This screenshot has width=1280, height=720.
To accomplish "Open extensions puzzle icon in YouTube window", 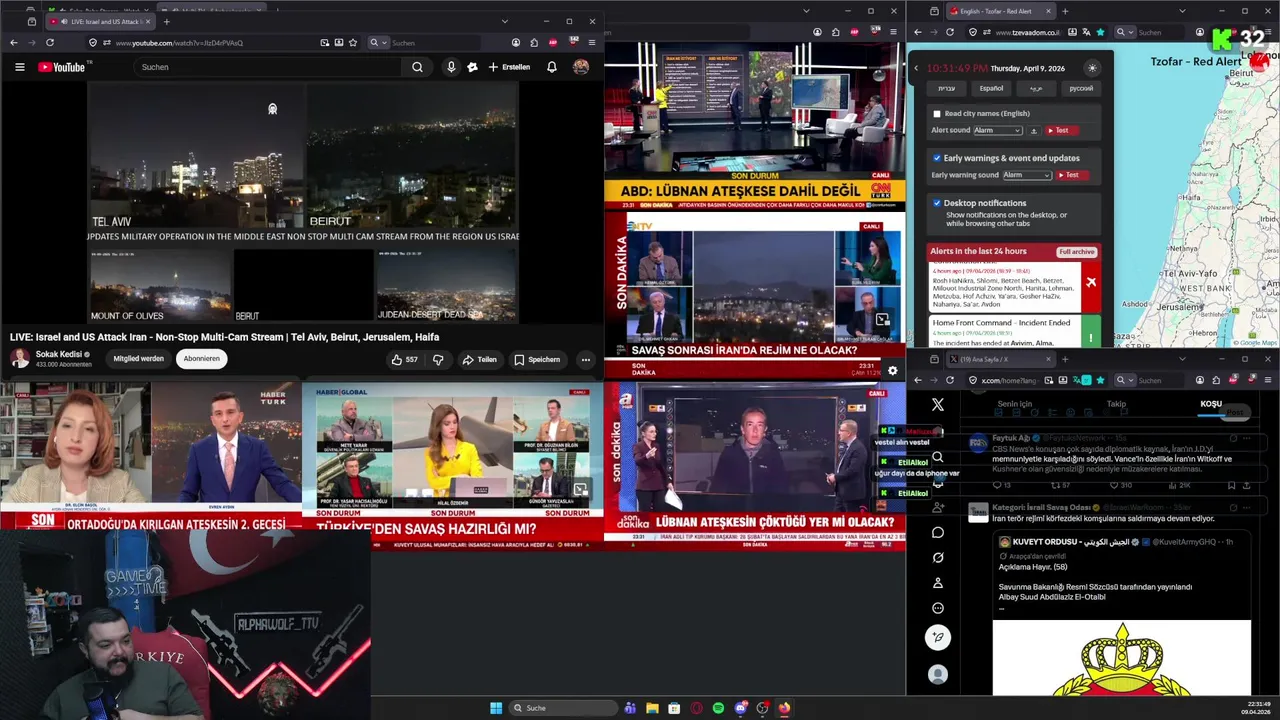I will point(535,43).
